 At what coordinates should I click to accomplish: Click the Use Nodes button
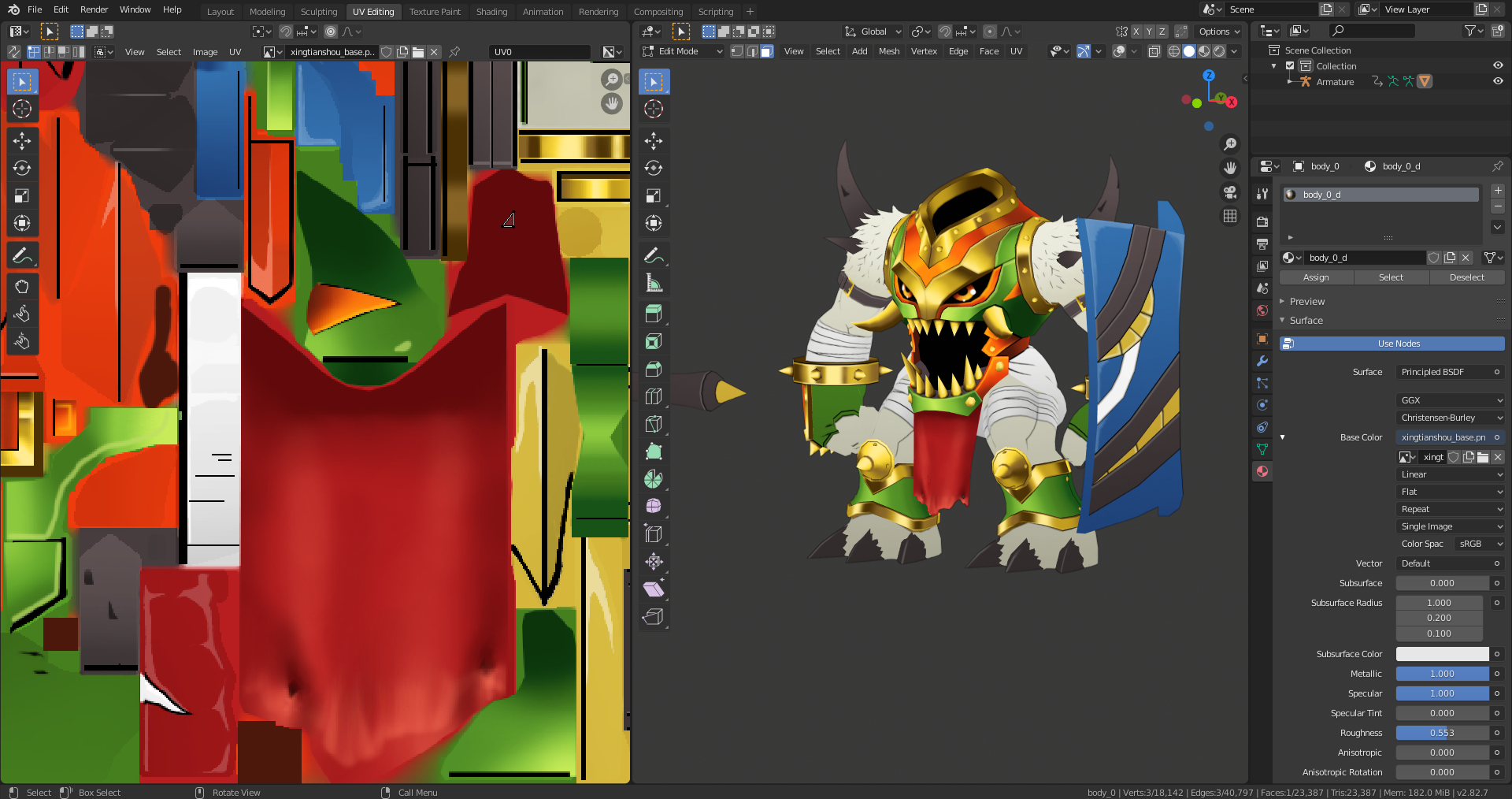coord(1392,344)
